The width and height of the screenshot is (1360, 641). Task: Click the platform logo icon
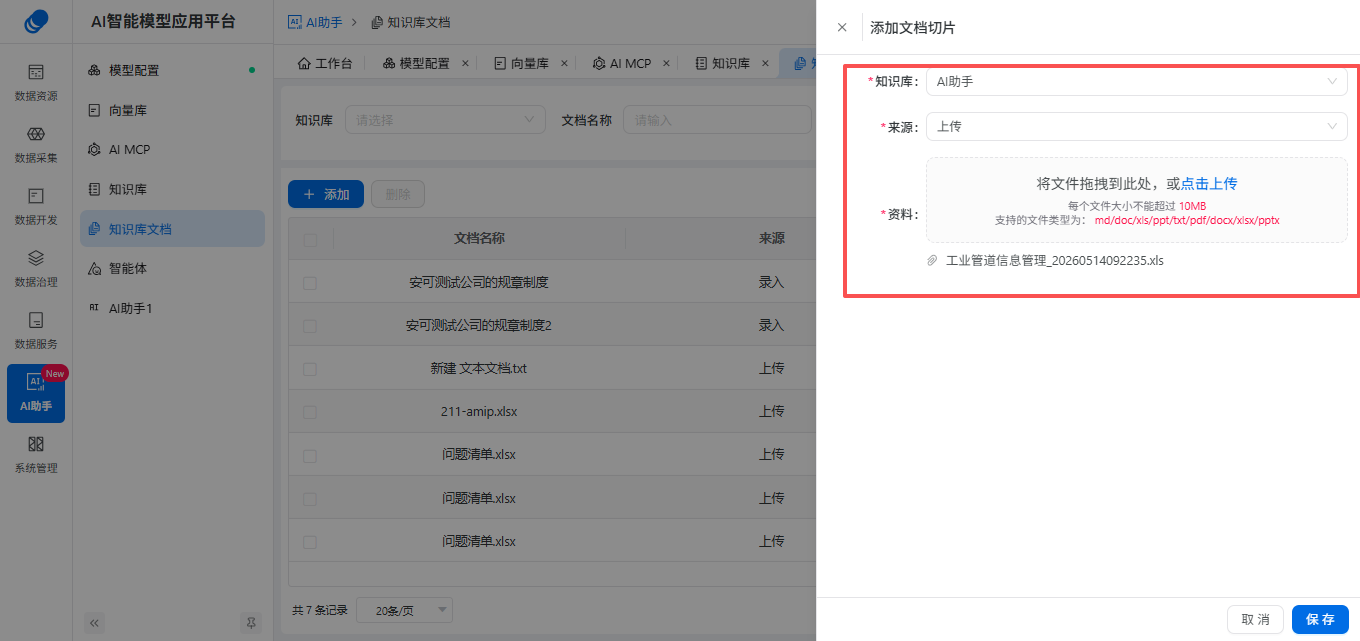point(36,21)
